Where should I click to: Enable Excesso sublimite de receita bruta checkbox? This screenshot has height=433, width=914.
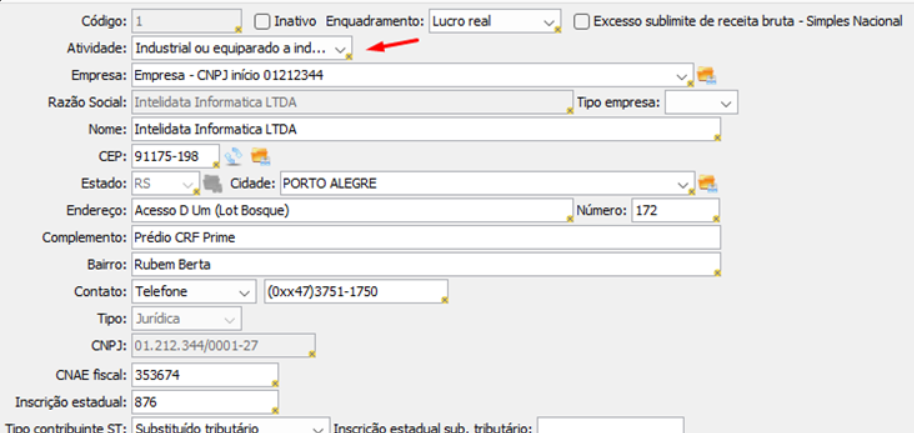(x=582, y=20)
